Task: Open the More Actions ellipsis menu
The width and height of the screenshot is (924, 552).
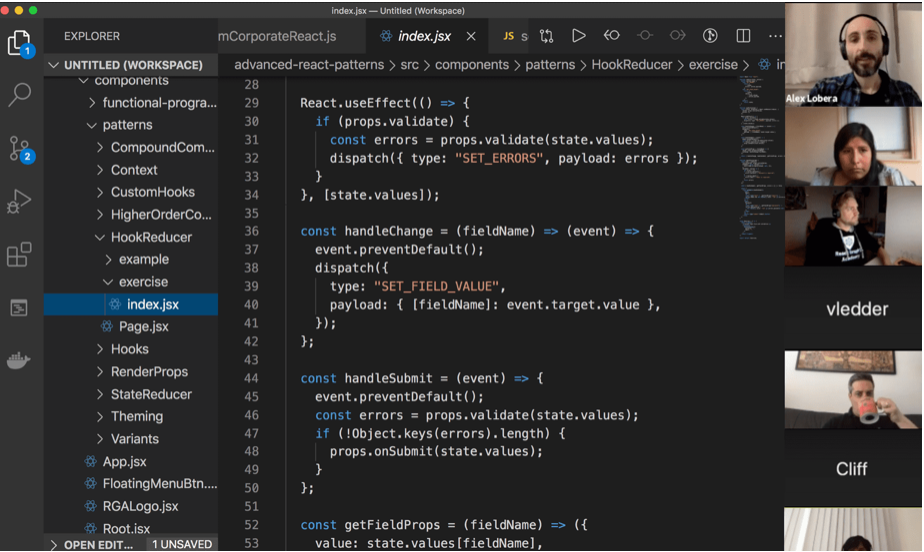Action: click(776, 36)
